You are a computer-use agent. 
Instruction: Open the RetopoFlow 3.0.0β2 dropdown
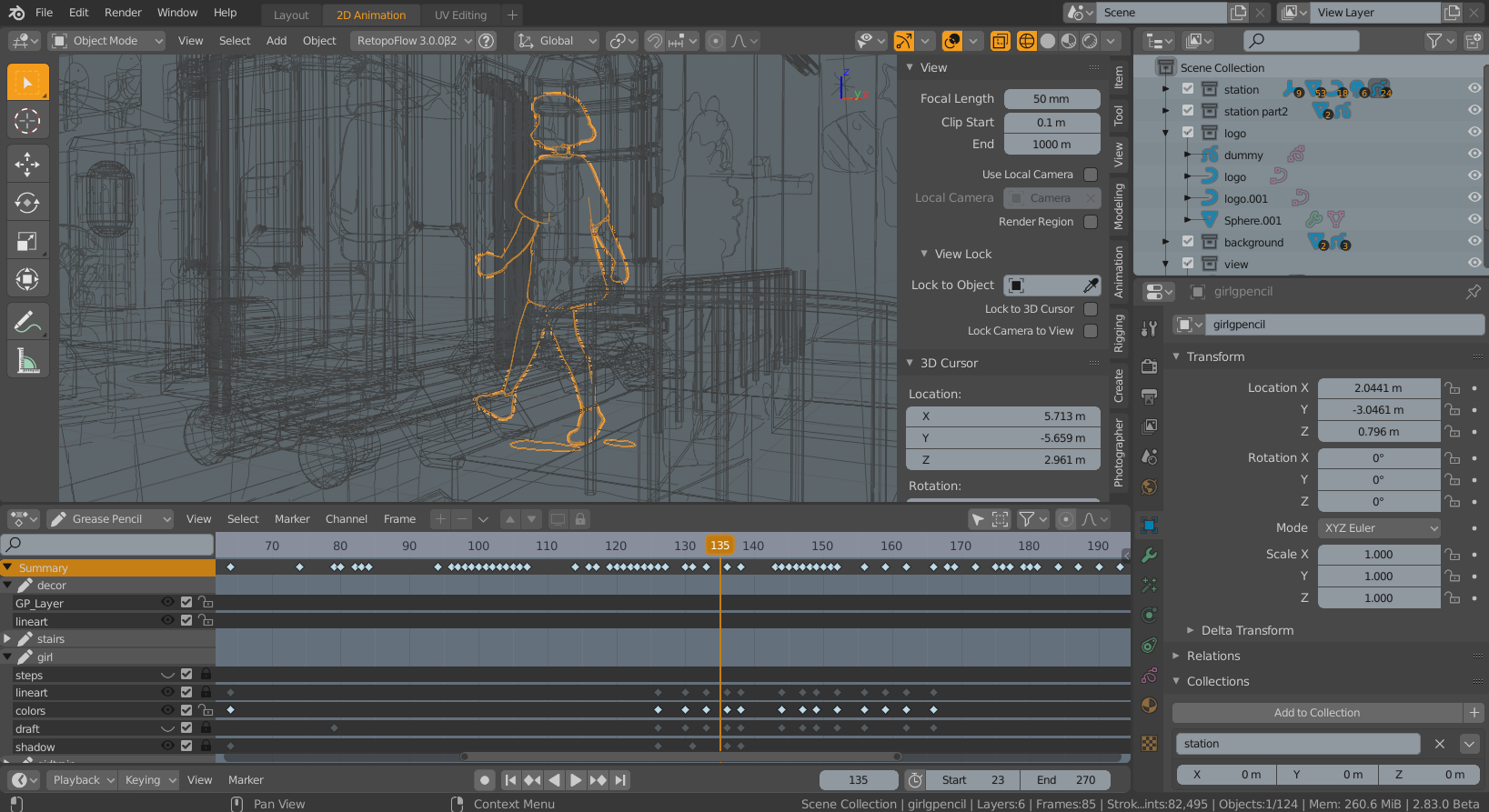click(x=413, y=41)
